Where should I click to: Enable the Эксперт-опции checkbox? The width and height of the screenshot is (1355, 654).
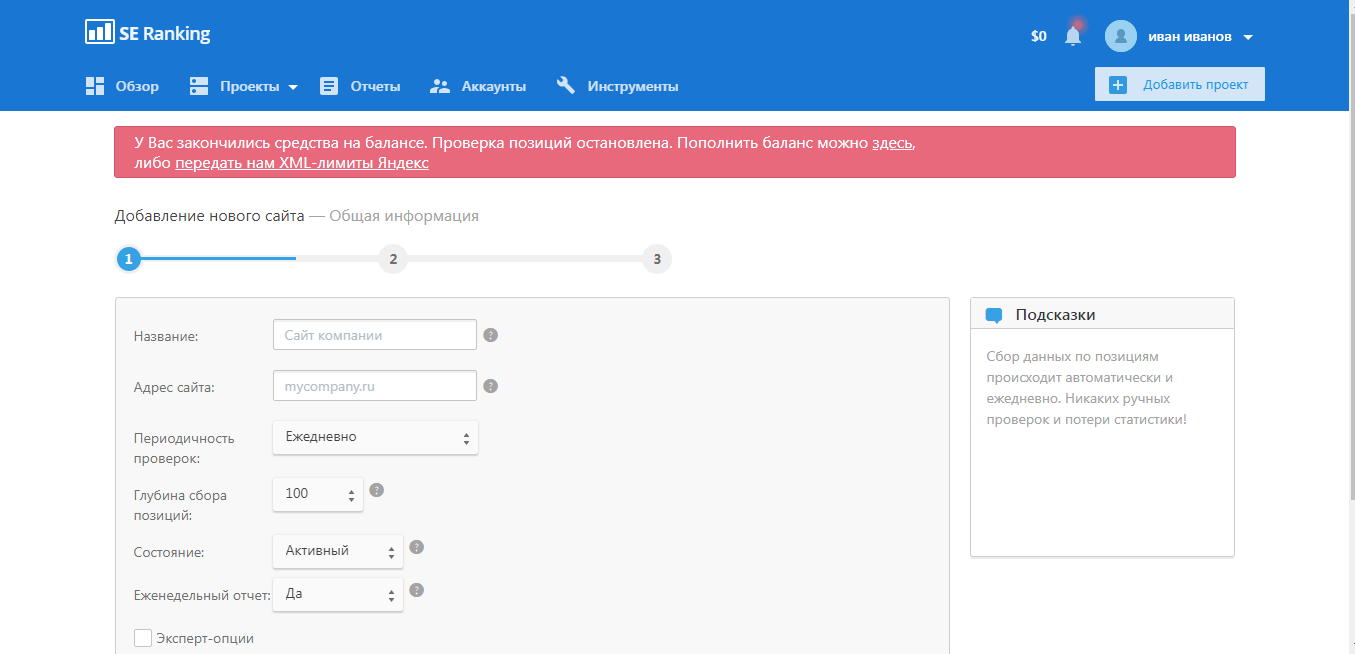tap(143, 638)
